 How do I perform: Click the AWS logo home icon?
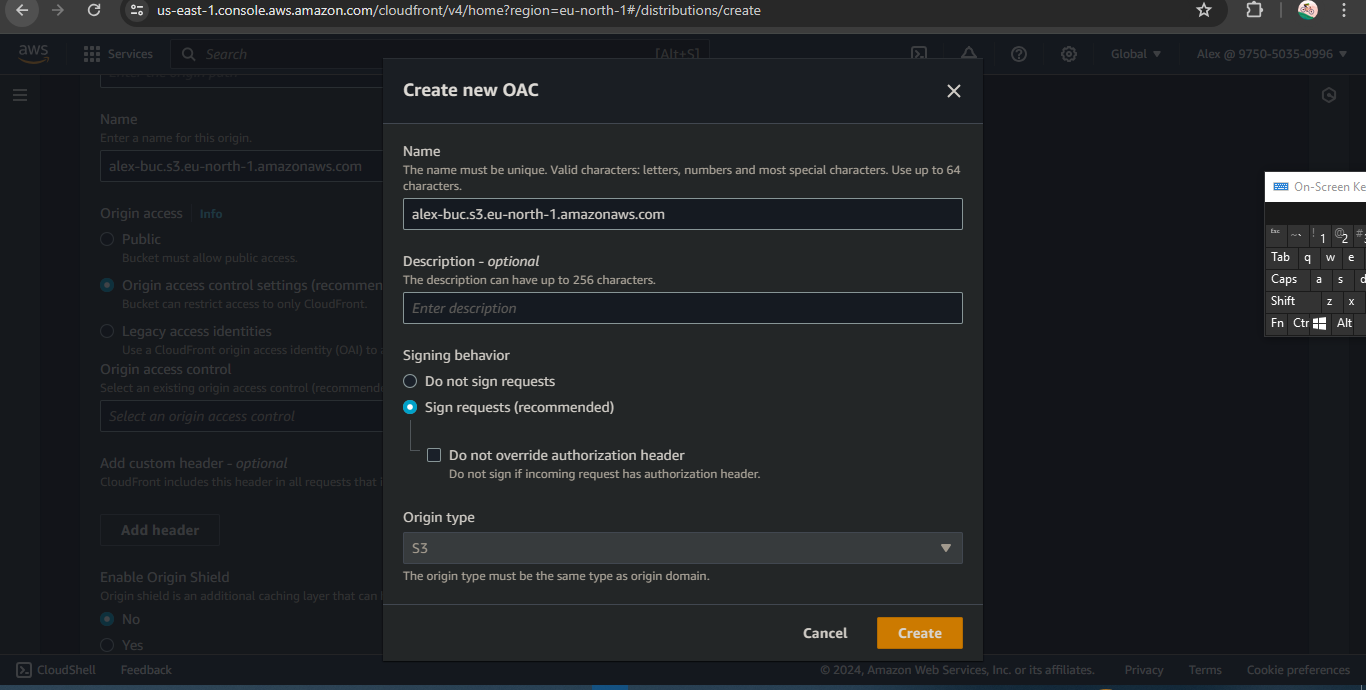33,54
